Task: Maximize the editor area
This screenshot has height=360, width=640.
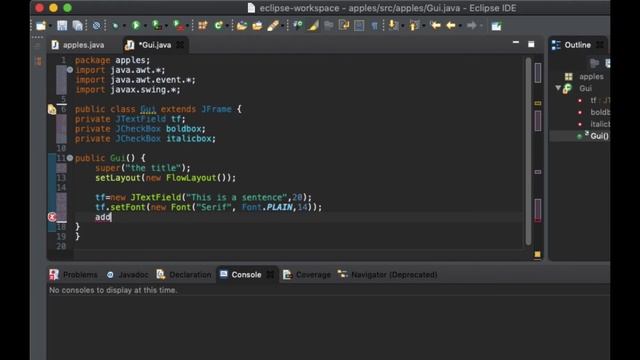Action: click(531, 44)
